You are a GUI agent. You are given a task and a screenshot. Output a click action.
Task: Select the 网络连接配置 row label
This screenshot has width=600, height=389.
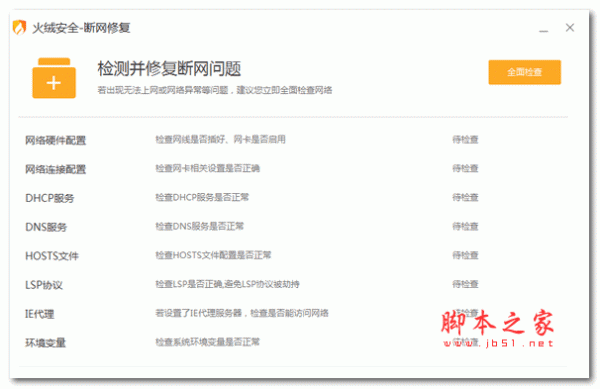tap(55, 169)
